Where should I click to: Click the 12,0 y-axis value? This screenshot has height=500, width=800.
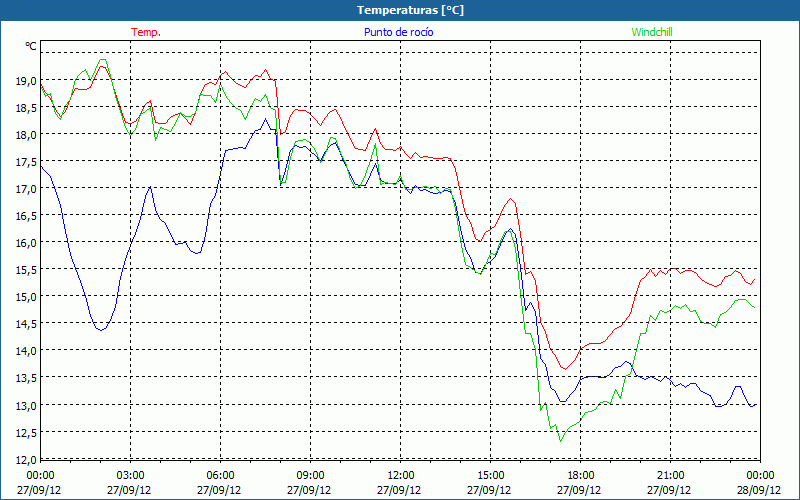[x=26, y=459]
